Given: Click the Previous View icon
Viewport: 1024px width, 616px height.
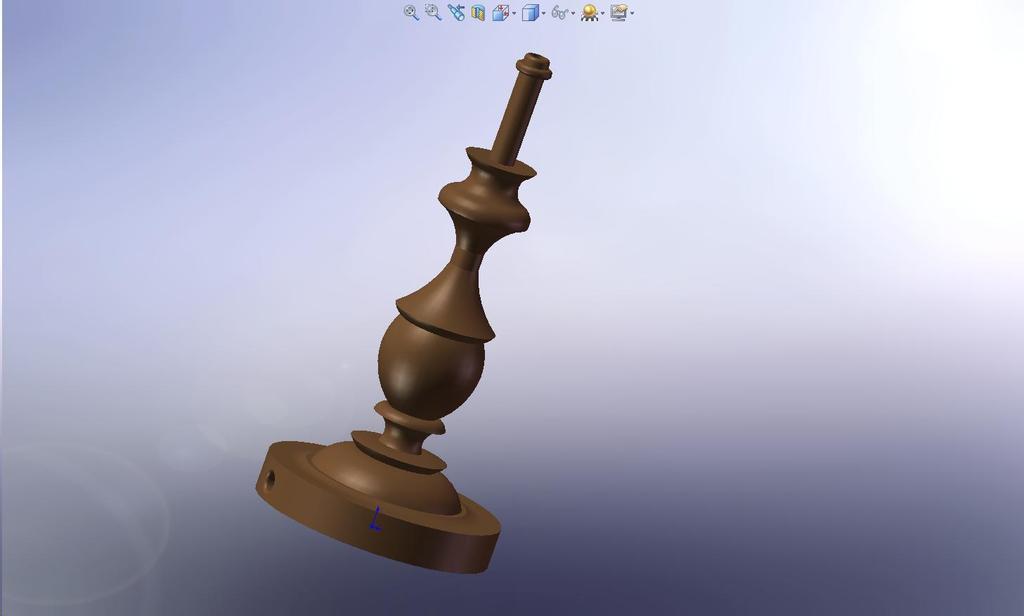Looking at the screenshot, I should click(x=456, y=12).
